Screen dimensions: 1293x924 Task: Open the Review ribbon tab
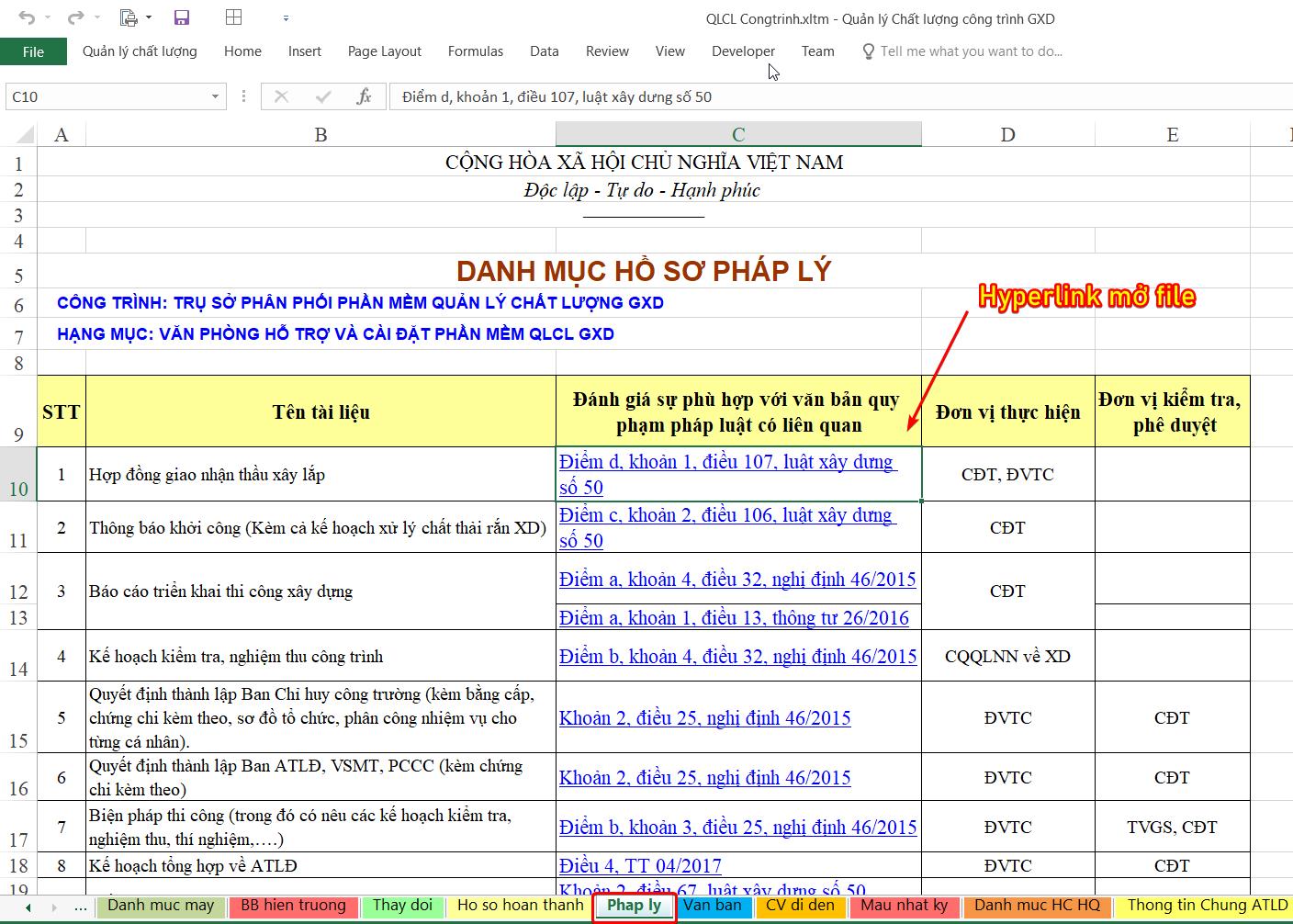[608, 51]
